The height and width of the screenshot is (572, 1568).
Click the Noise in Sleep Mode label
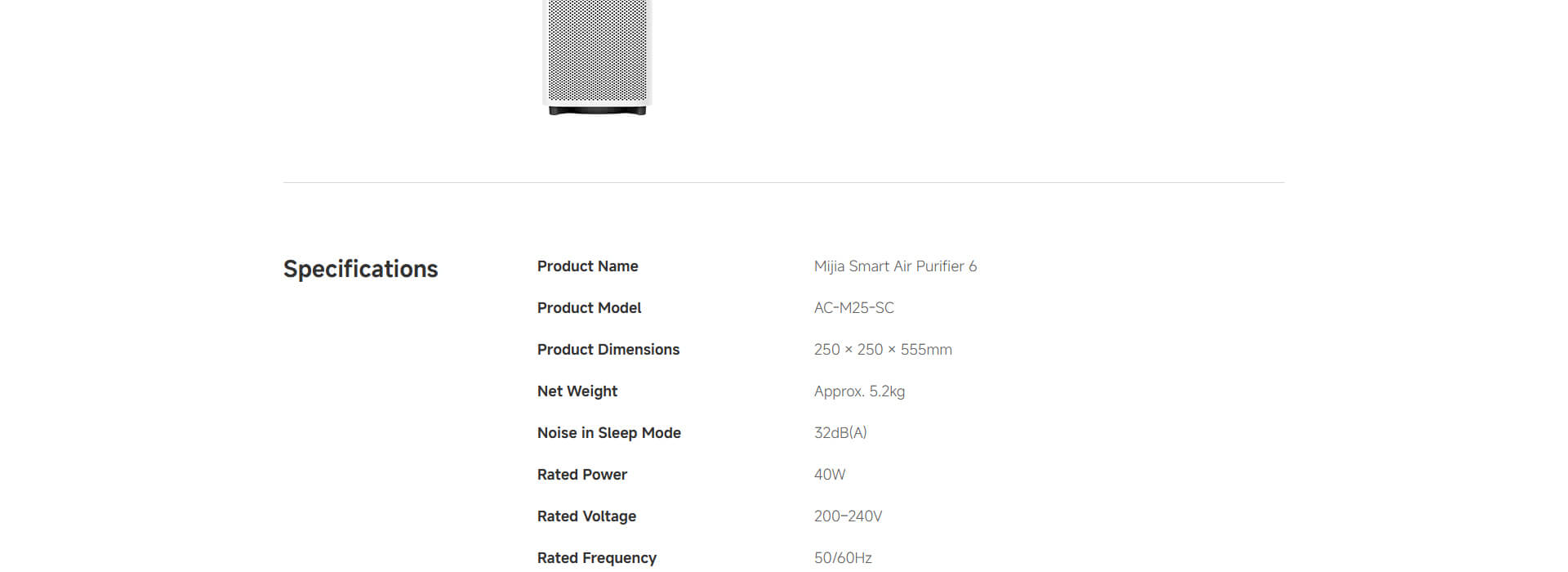(608, 433)
